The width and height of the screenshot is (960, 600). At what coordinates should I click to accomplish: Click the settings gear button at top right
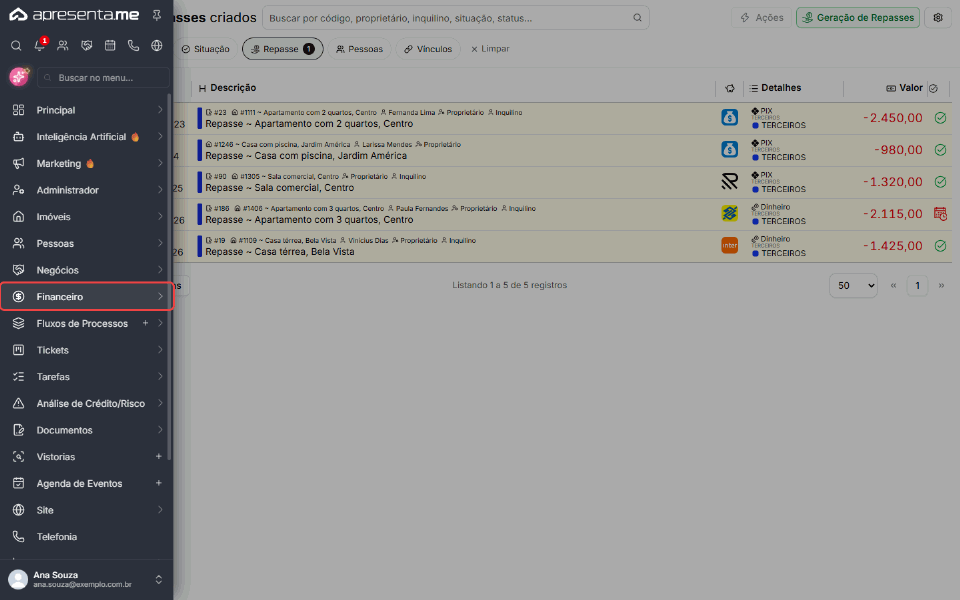point(938,18)
